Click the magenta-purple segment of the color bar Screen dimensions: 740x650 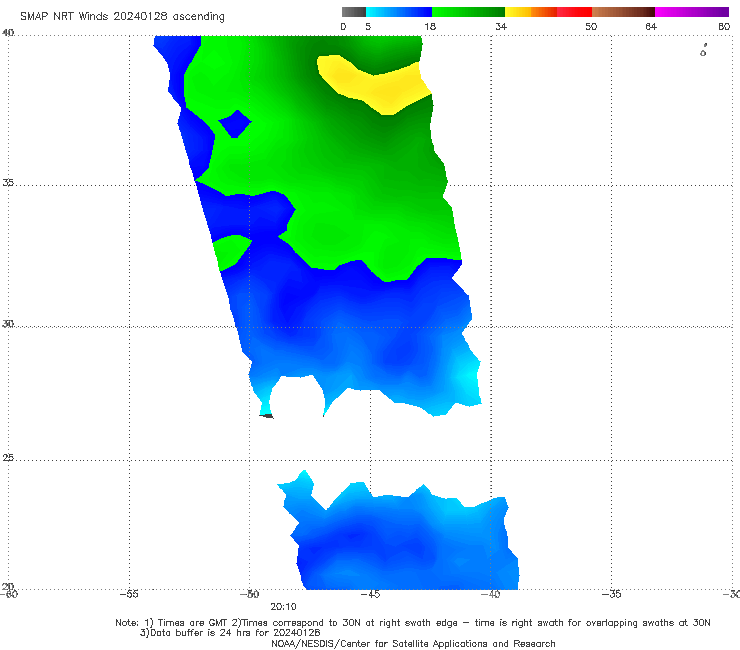(x=692, y=12)
